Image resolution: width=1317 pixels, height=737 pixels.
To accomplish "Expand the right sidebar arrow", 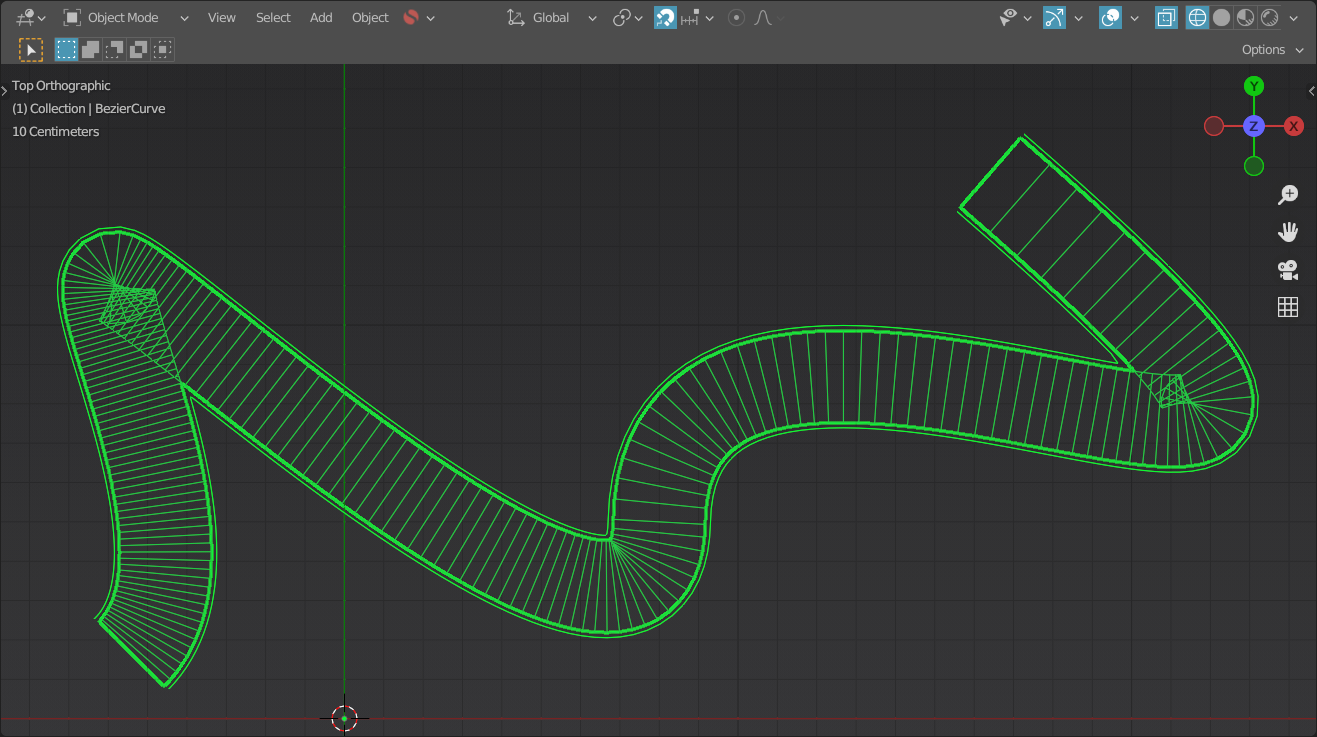I will pyautogui.click(x=1312, y=91).
